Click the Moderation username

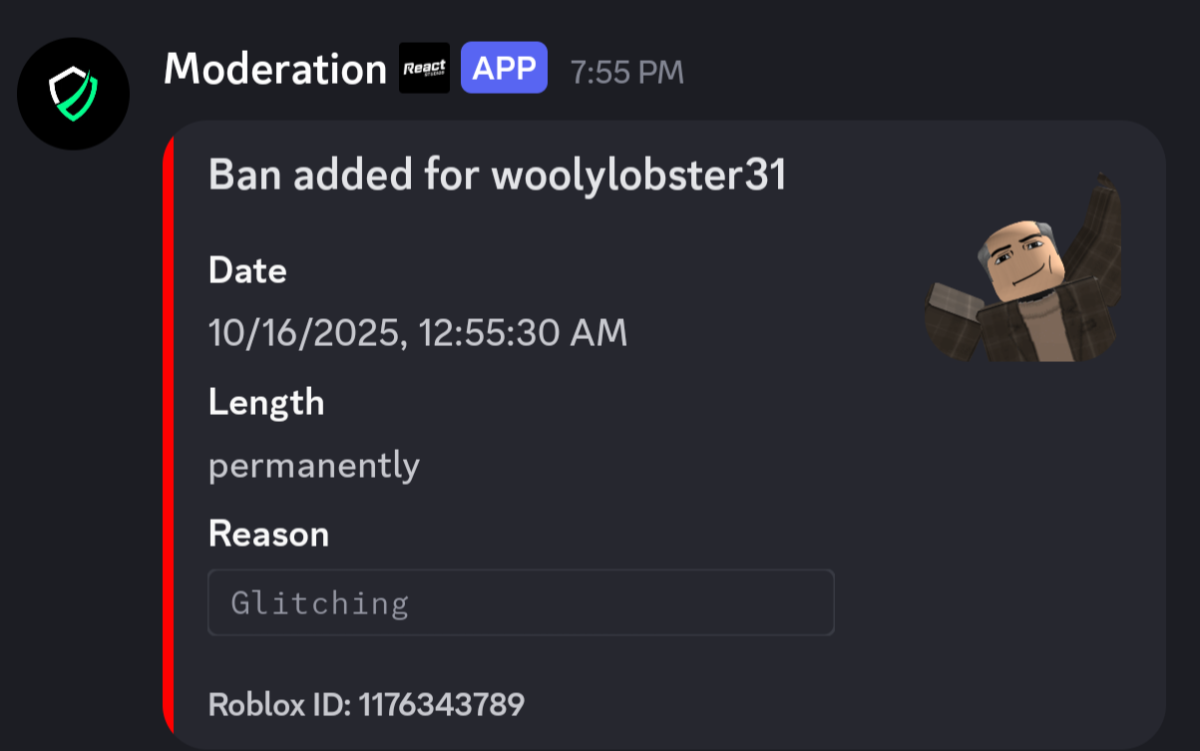click(x=275, y=69)
